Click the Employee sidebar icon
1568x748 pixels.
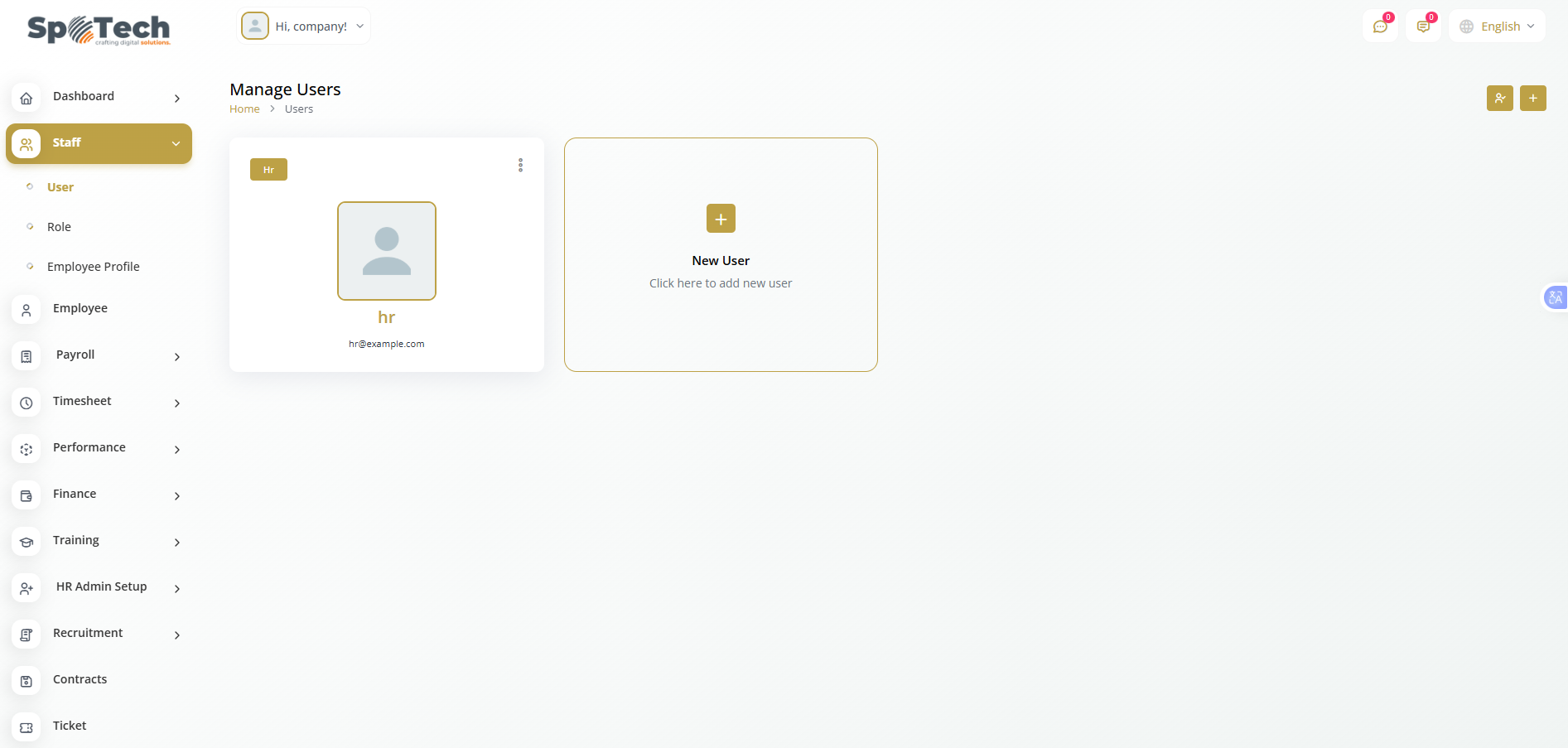click(27, 310)
